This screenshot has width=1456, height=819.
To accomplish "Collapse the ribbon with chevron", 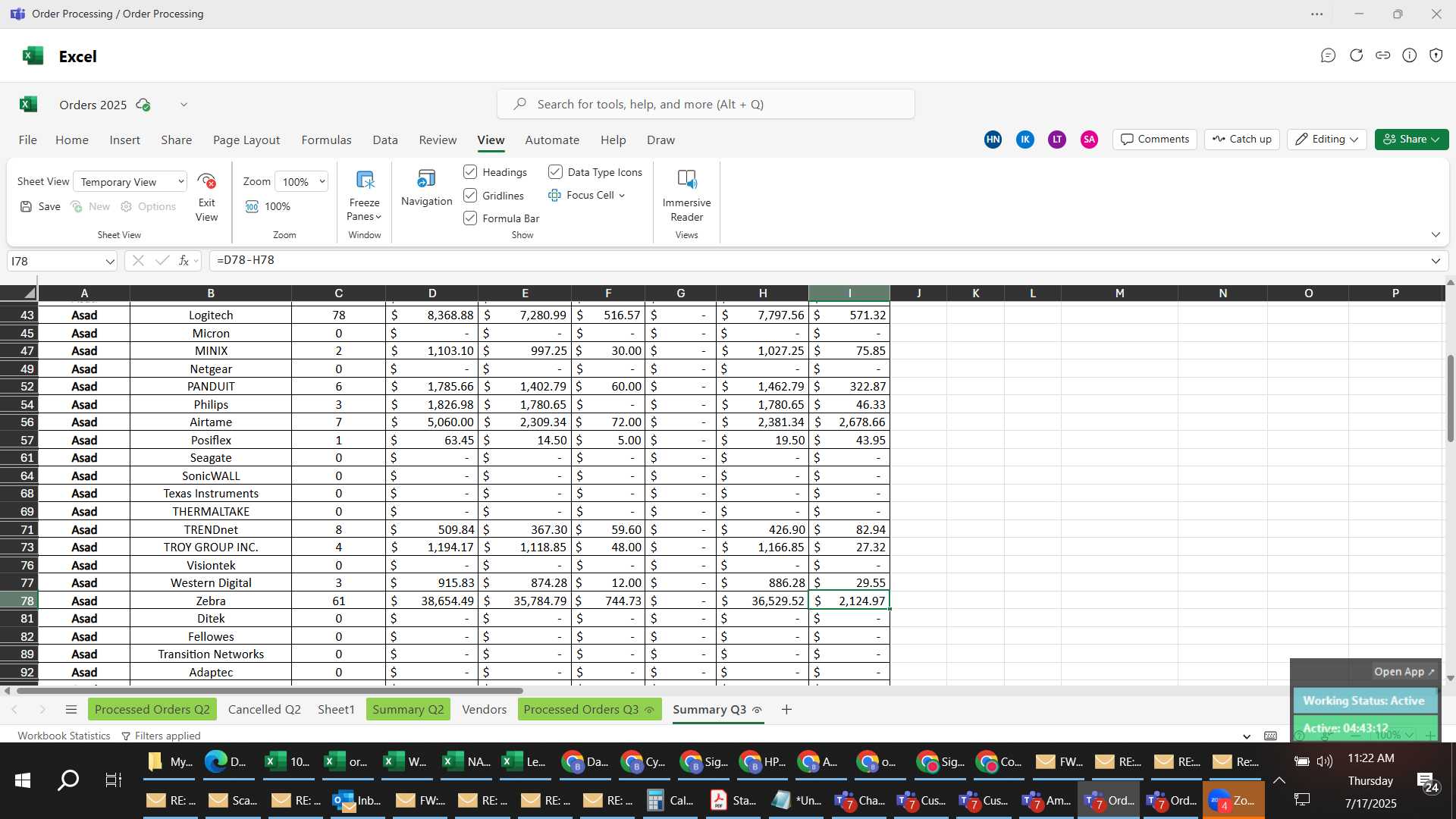I will 1436,234.
